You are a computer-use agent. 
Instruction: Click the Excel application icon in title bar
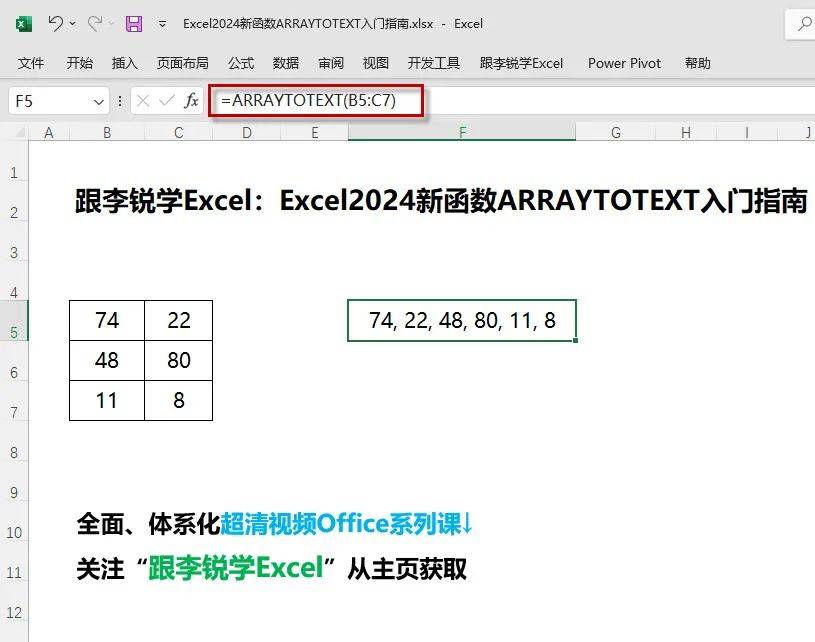pyautogui.click(x=22, y=24)
